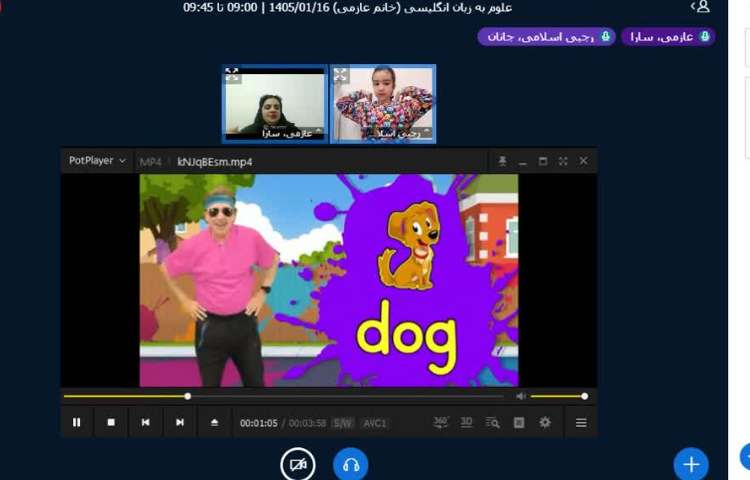Expand the teacher's webcam to fullscreen
Image resolution: width=750 pixels, height=480 pixels.
click(232, 75)
